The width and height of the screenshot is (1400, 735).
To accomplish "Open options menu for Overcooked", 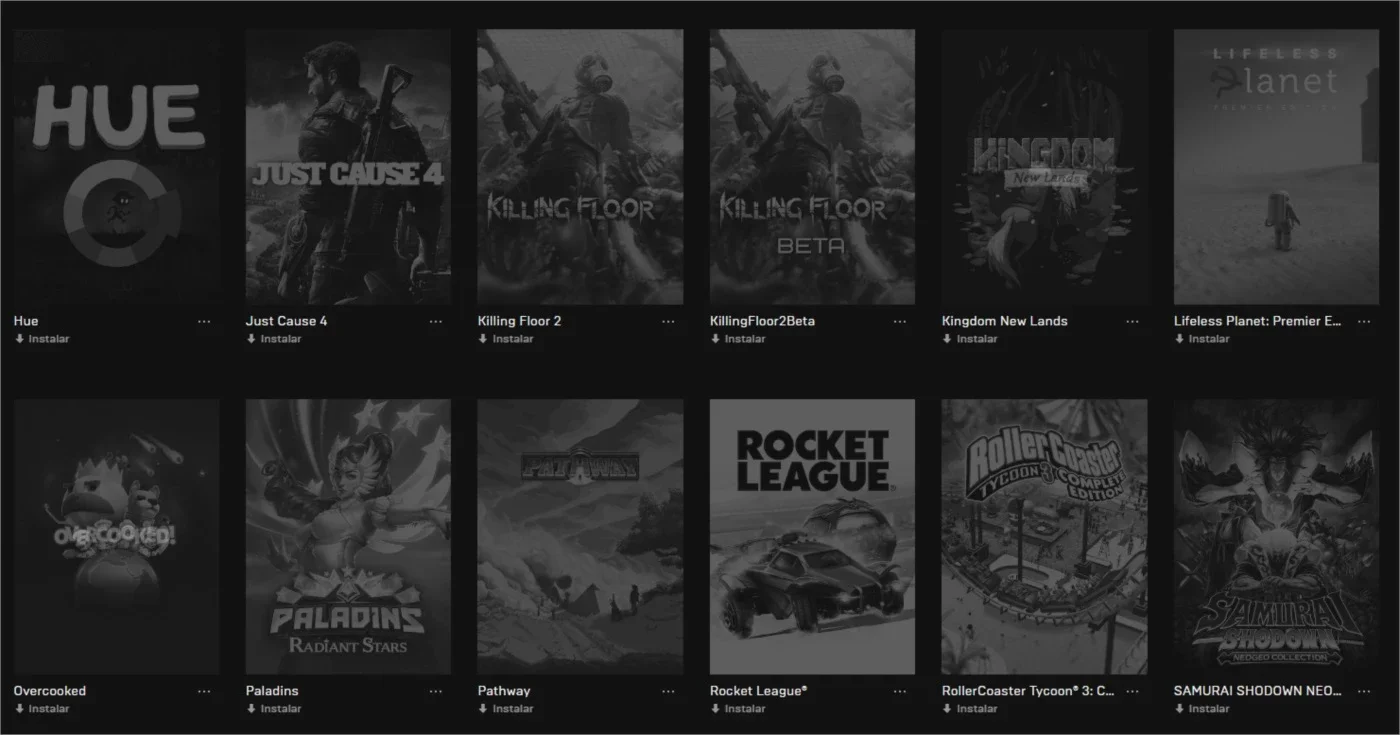I will click(204, 691).
